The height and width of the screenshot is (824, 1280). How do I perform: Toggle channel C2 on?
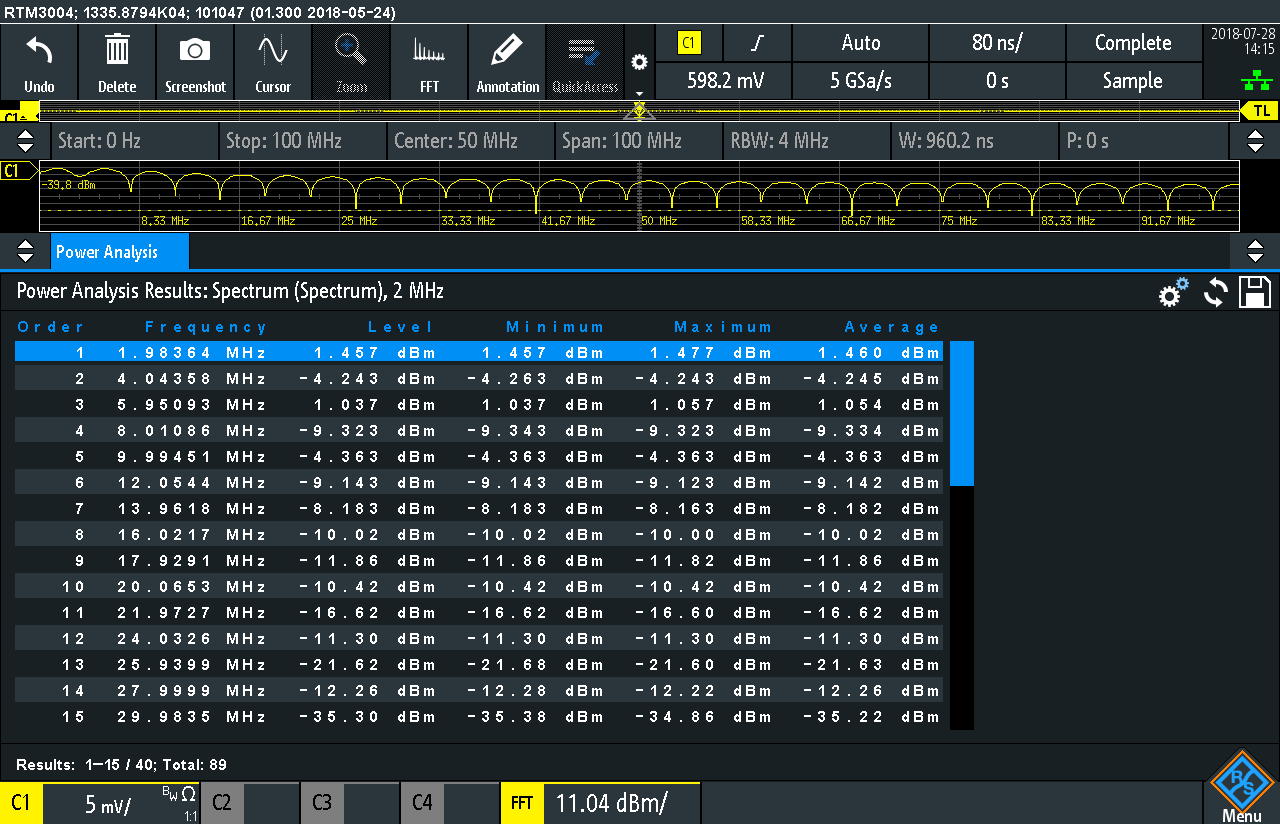pyautogui.click(x=250, y=803)
